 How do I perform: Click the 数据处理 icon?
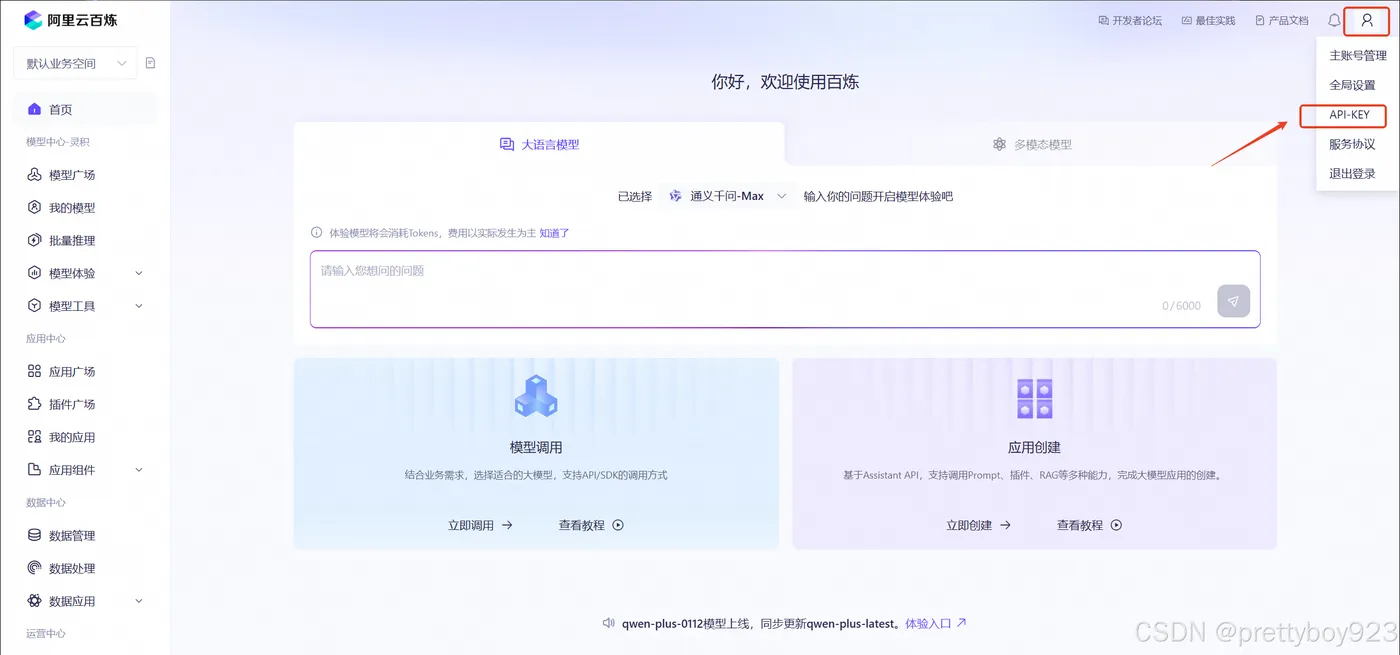(35, 568)
